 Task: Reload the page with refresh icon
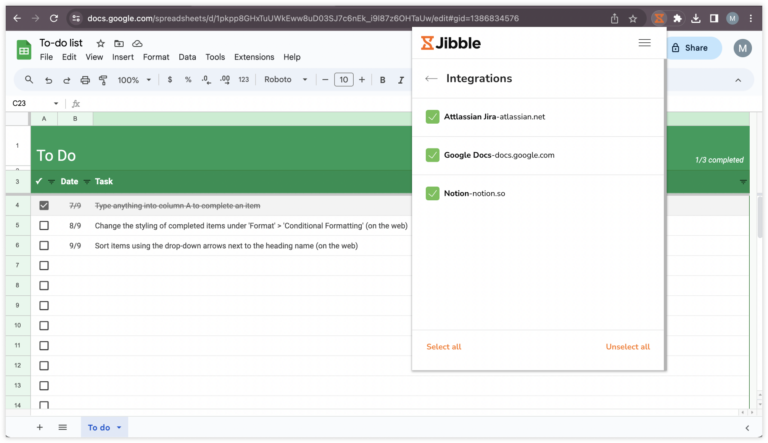(54, 19)
